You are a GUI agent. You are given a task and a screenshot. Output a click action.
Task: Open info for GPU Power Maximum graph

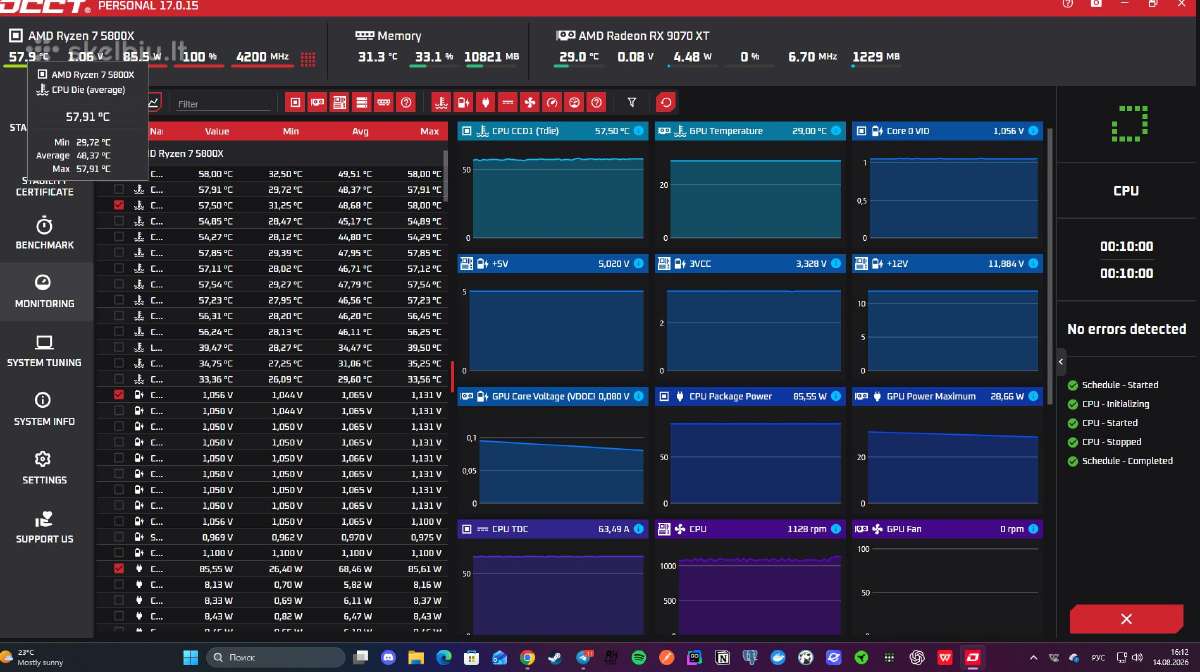click(x=1033, y=396)
